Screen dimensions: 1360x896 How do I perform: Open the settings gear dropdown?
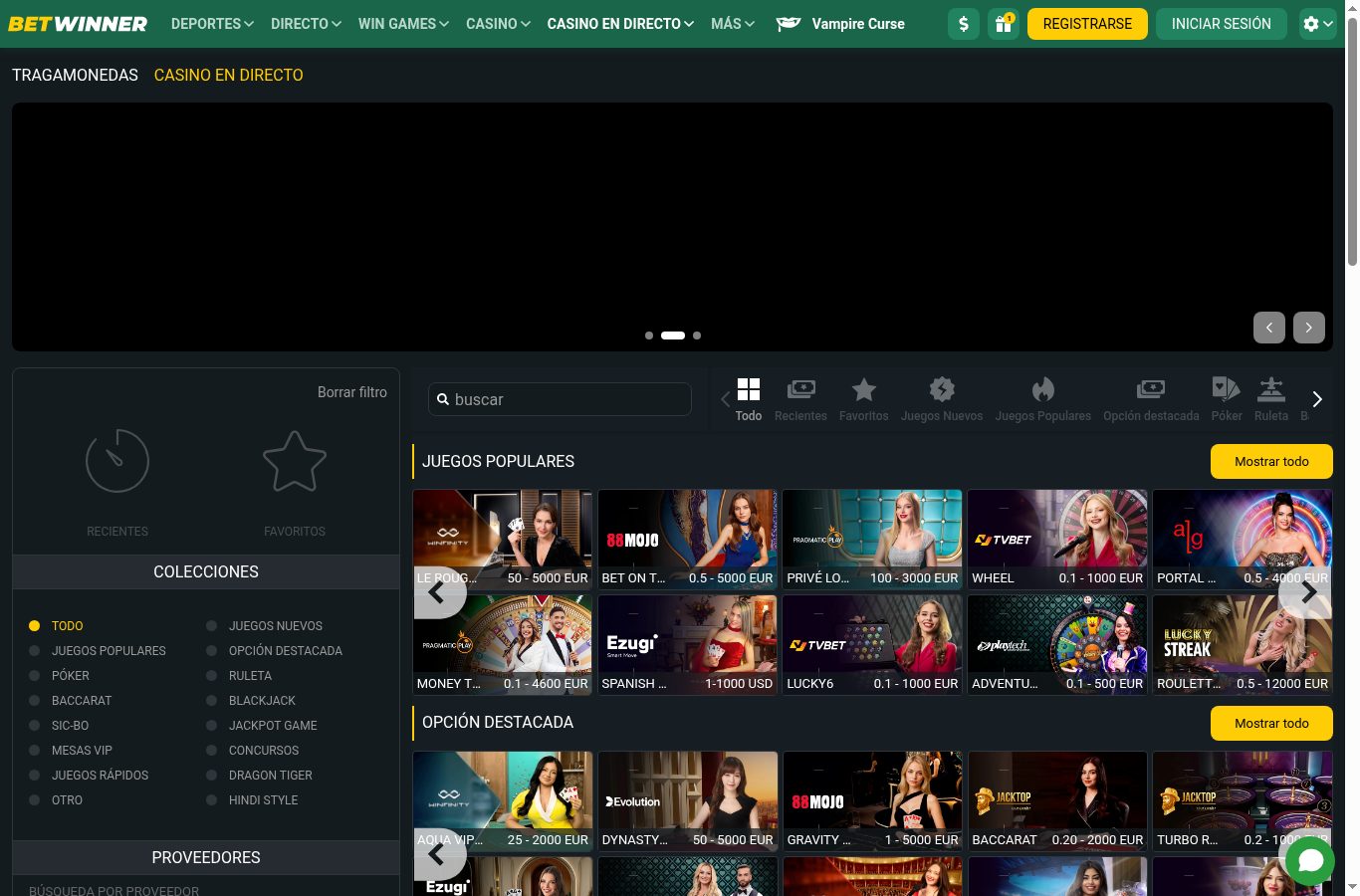(x=1318, y=24)
